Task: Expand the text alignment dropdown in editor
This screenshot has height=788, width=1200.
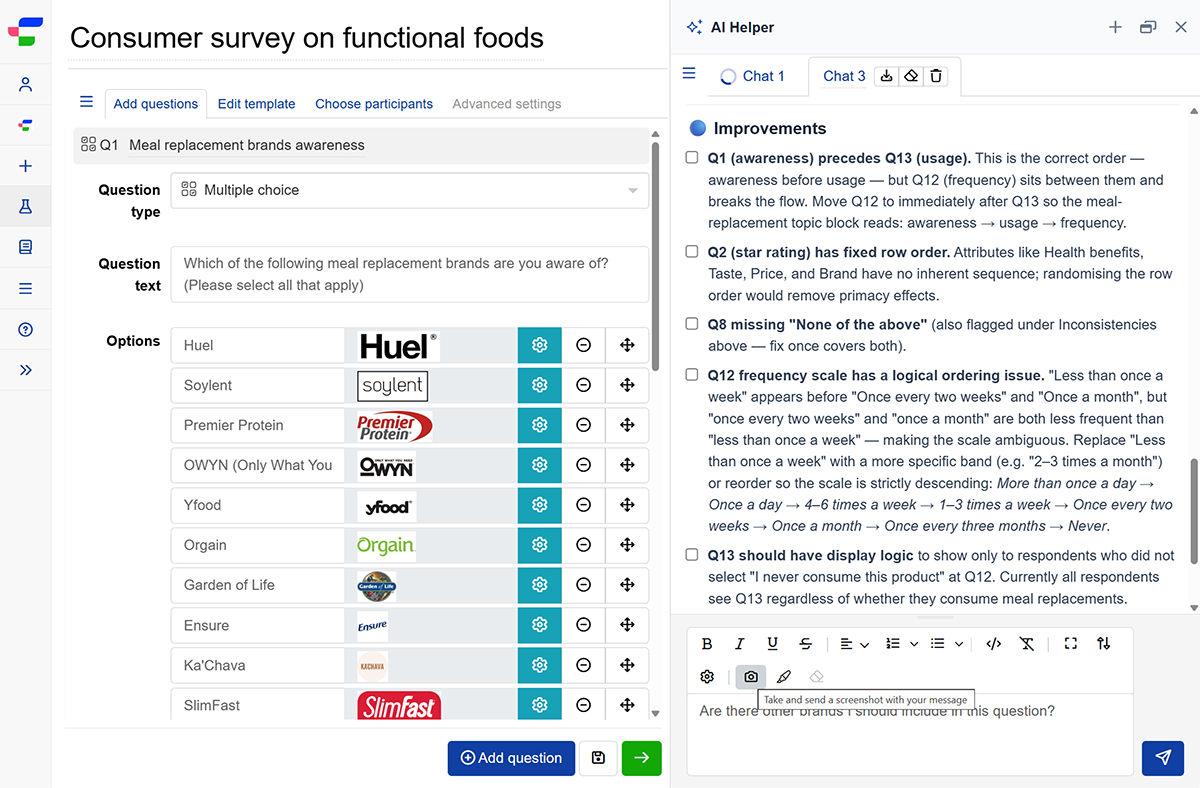Action: [854, 644]
